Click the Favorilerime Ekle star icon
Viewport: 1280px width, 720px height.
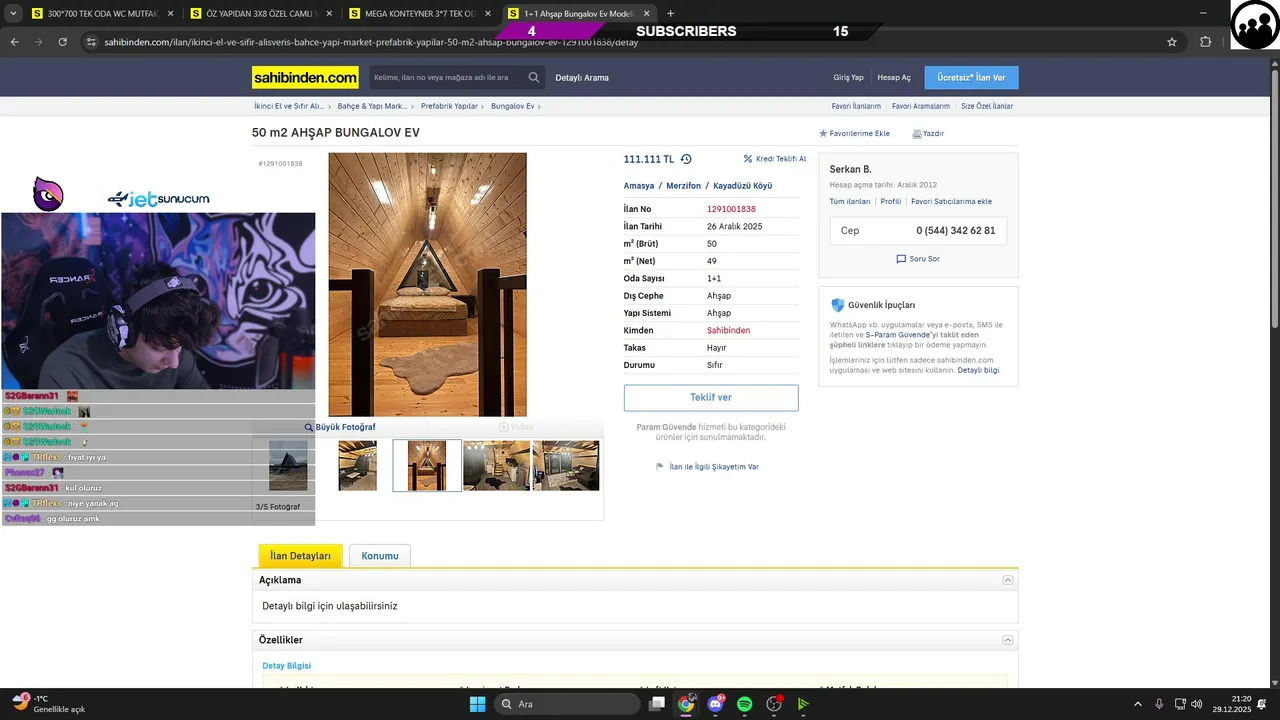tap(823, 133)
